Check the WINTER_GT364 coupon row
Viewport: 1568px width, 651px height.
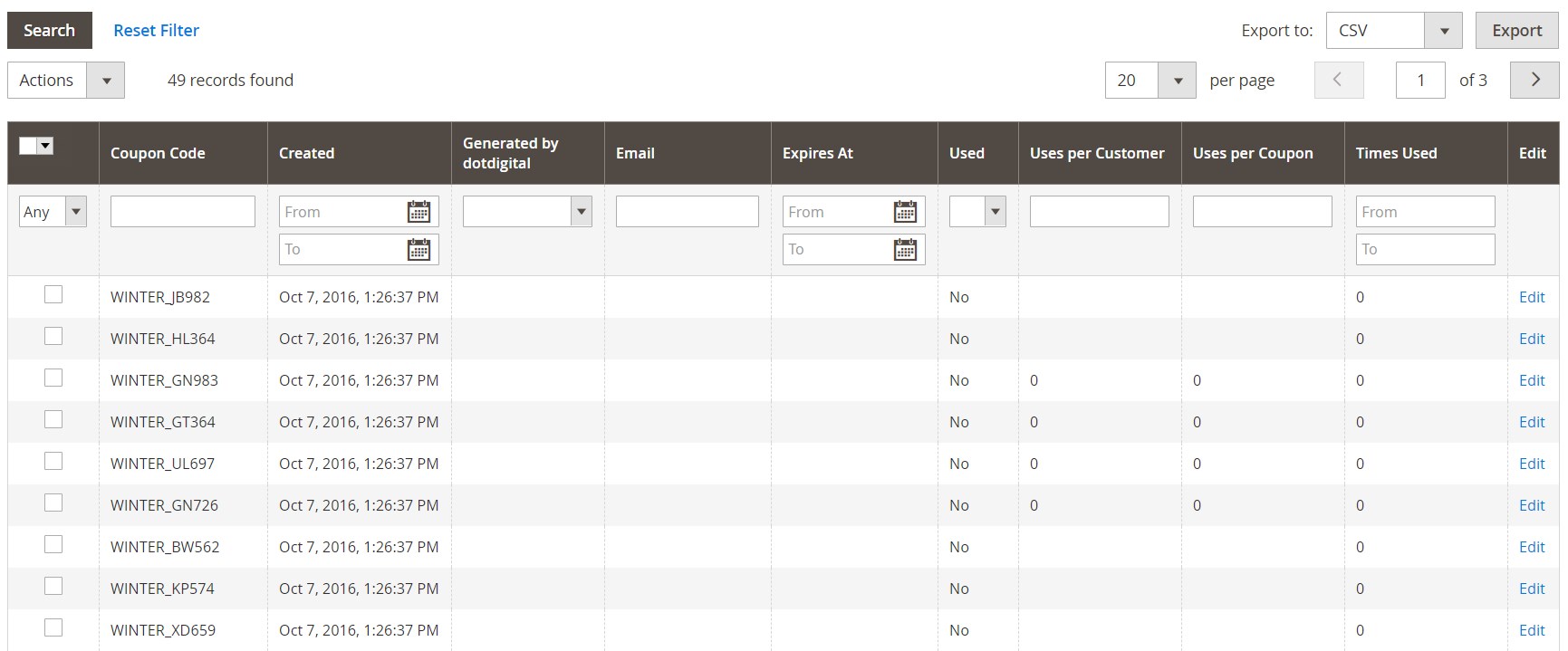[53, 419]
